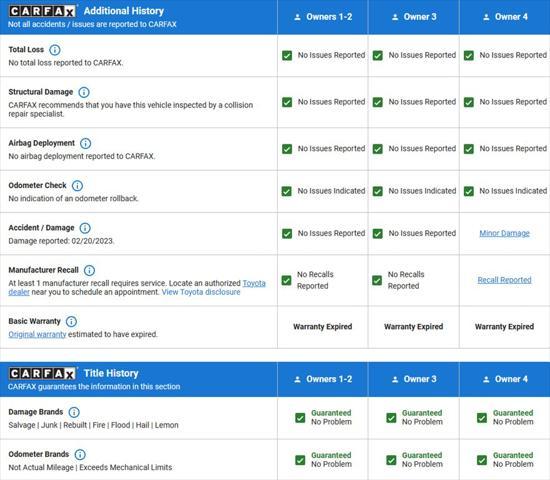The image size is (550, 480).
Task: Click 'Warranty Expired' under Owners 1-2
Action: 323,327
